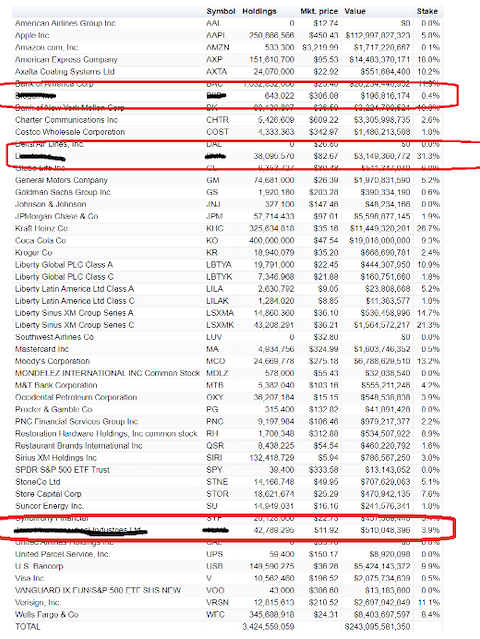
Task: Click Coca Cola holdings 400,000,000
Action: (x=272, y=240)
